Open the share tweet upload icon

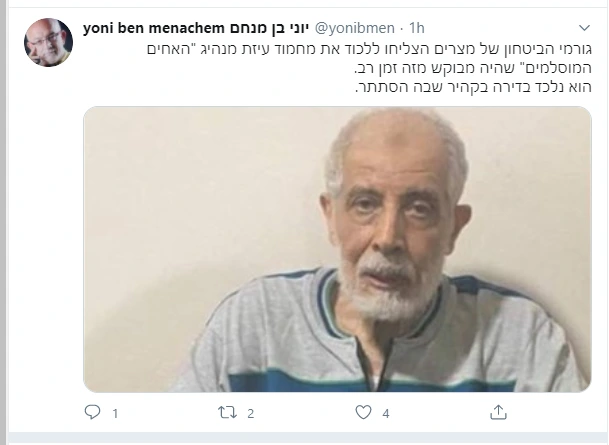tap(498, 412)
